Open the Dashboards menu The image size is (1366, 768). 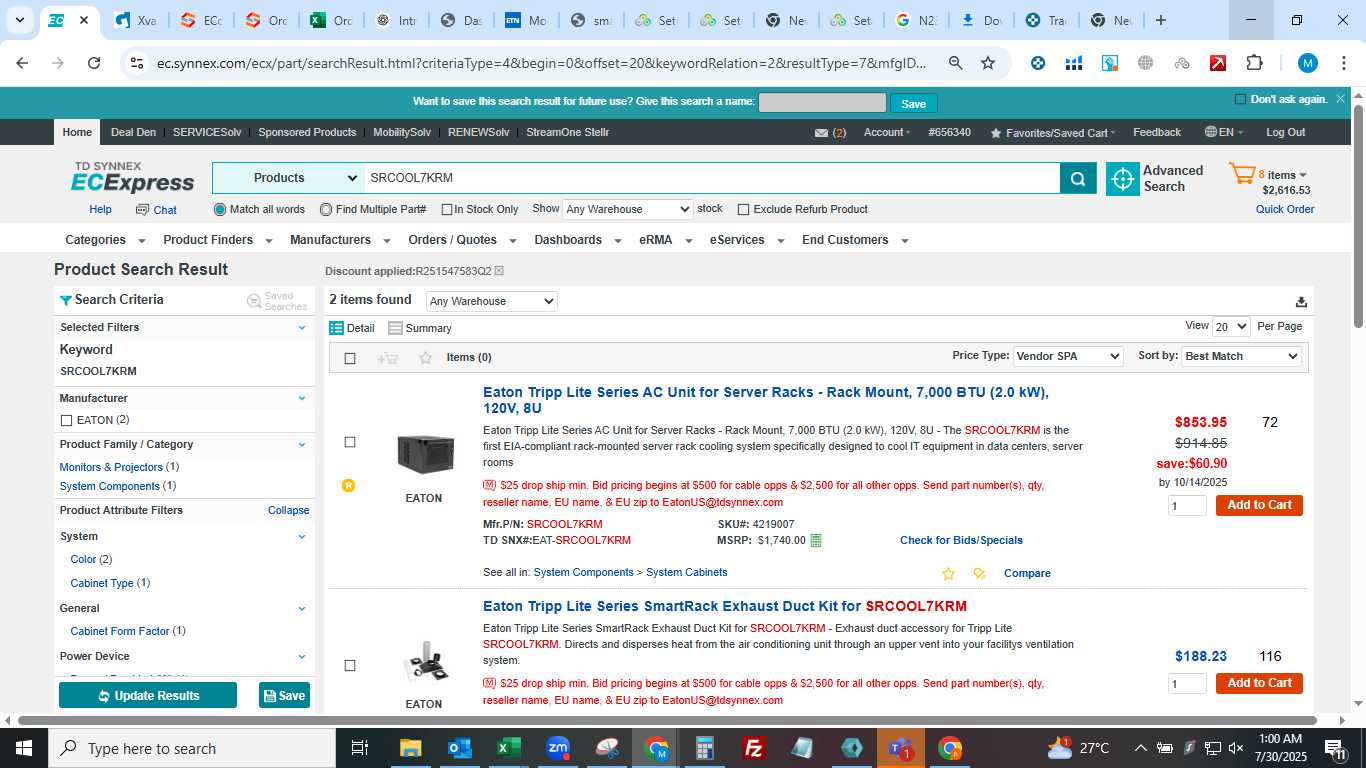pyautogui.click(x=578, y=240)
